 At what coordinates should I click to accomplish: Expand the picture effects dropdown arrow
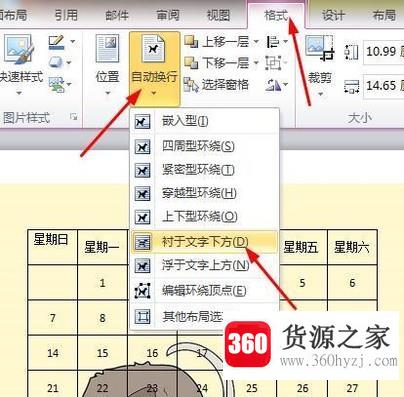pyautogui.click(x=69, y=63)
